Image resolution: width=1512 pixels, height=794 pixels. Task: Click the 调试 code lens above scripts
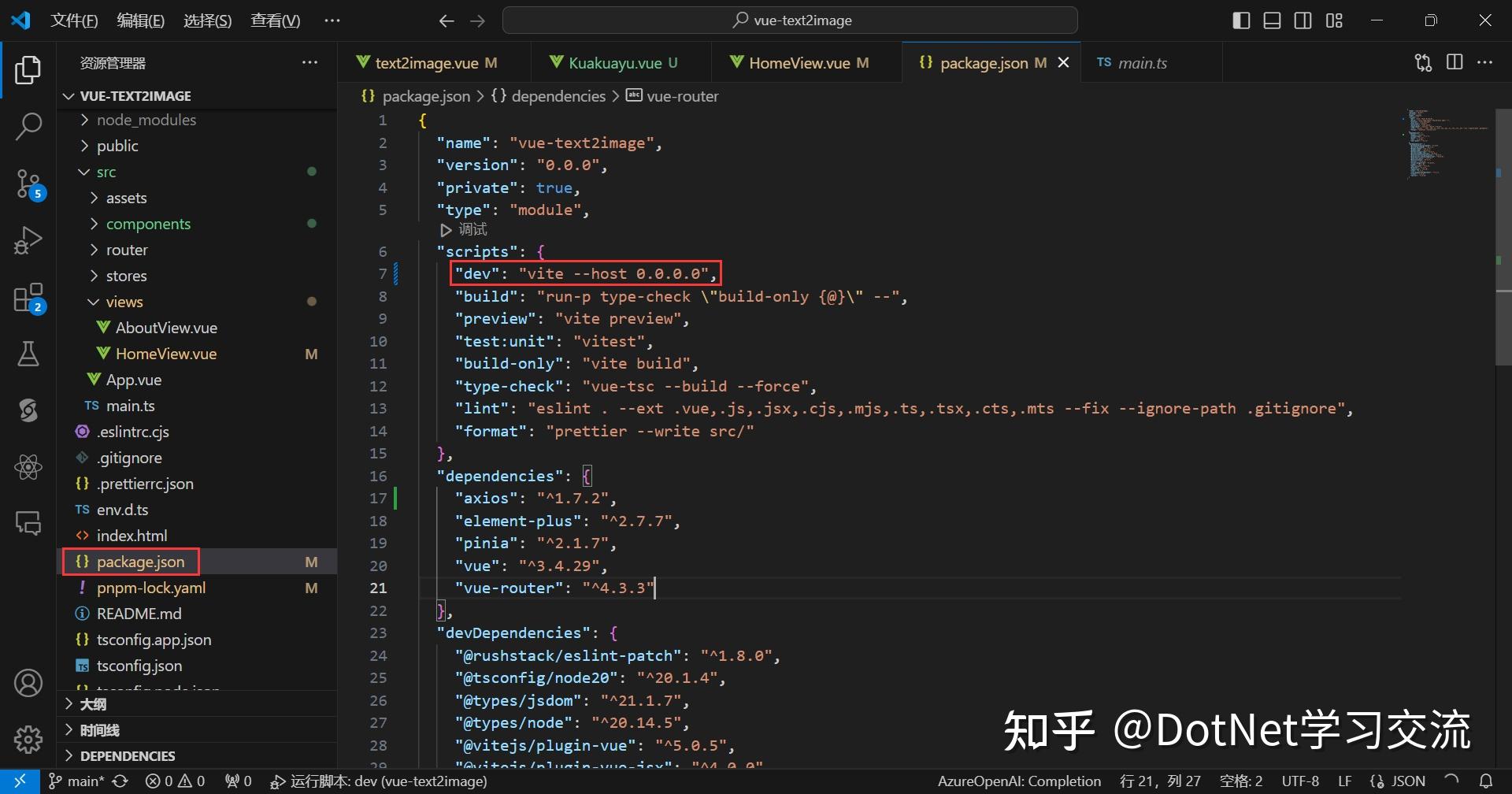470,229
